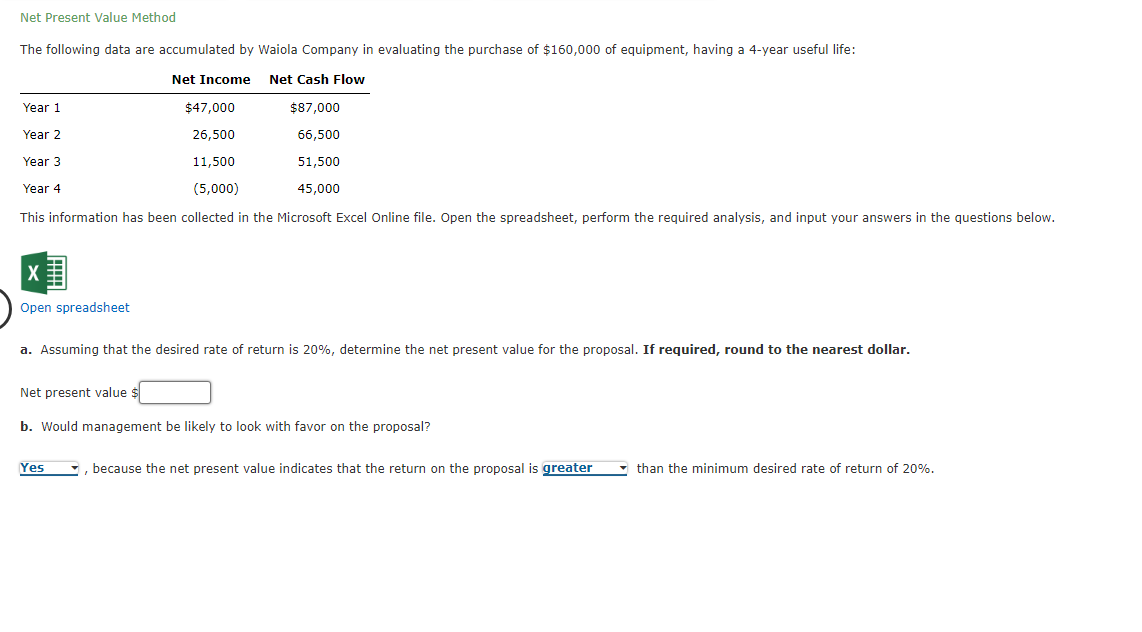
Task: Open the dropdown arrow beside greater
Action: tap(621, 468)
